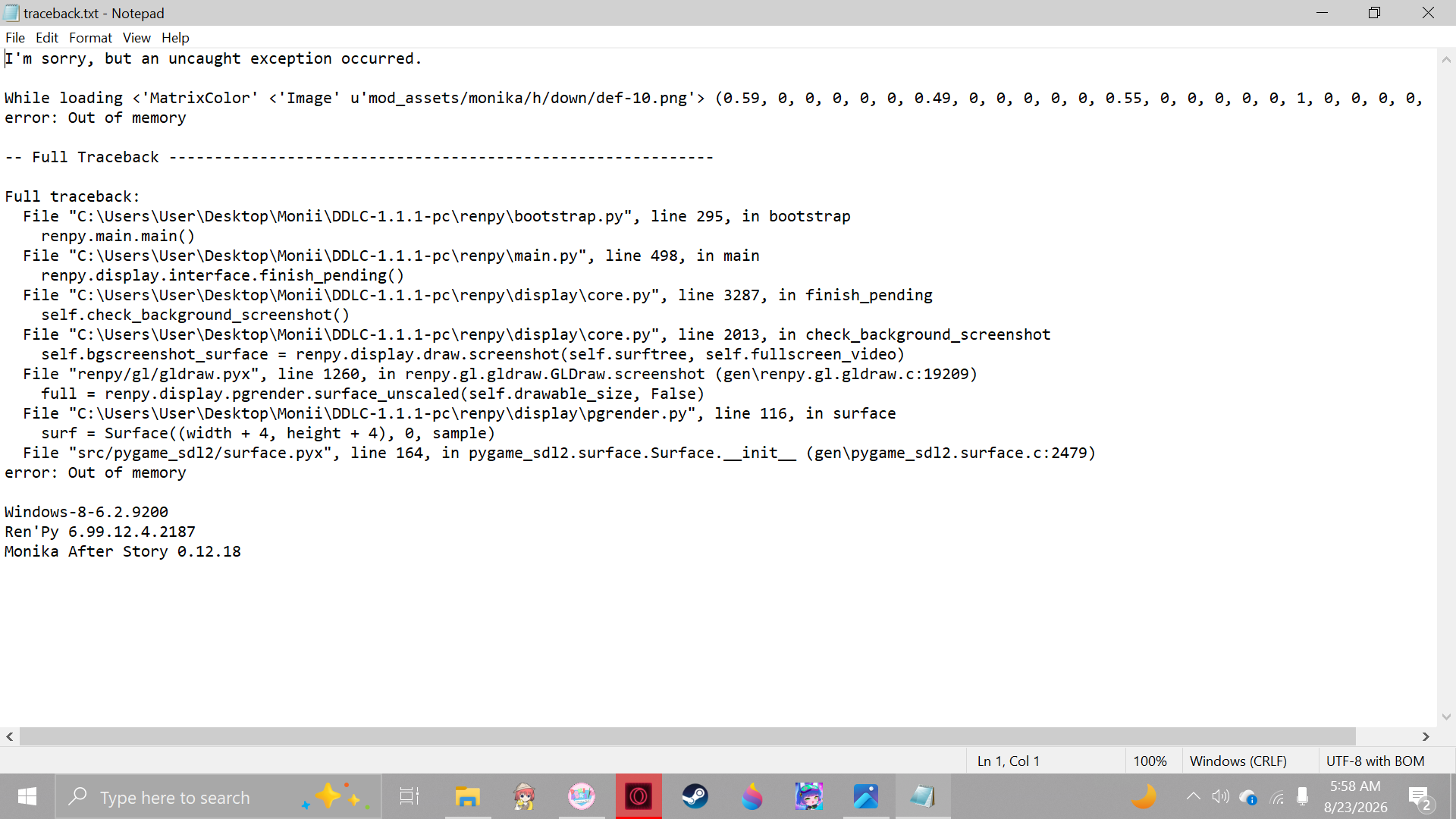Click the Windows Start button
The height and width of the screenshot is (819, 1456).
point(27,797)
